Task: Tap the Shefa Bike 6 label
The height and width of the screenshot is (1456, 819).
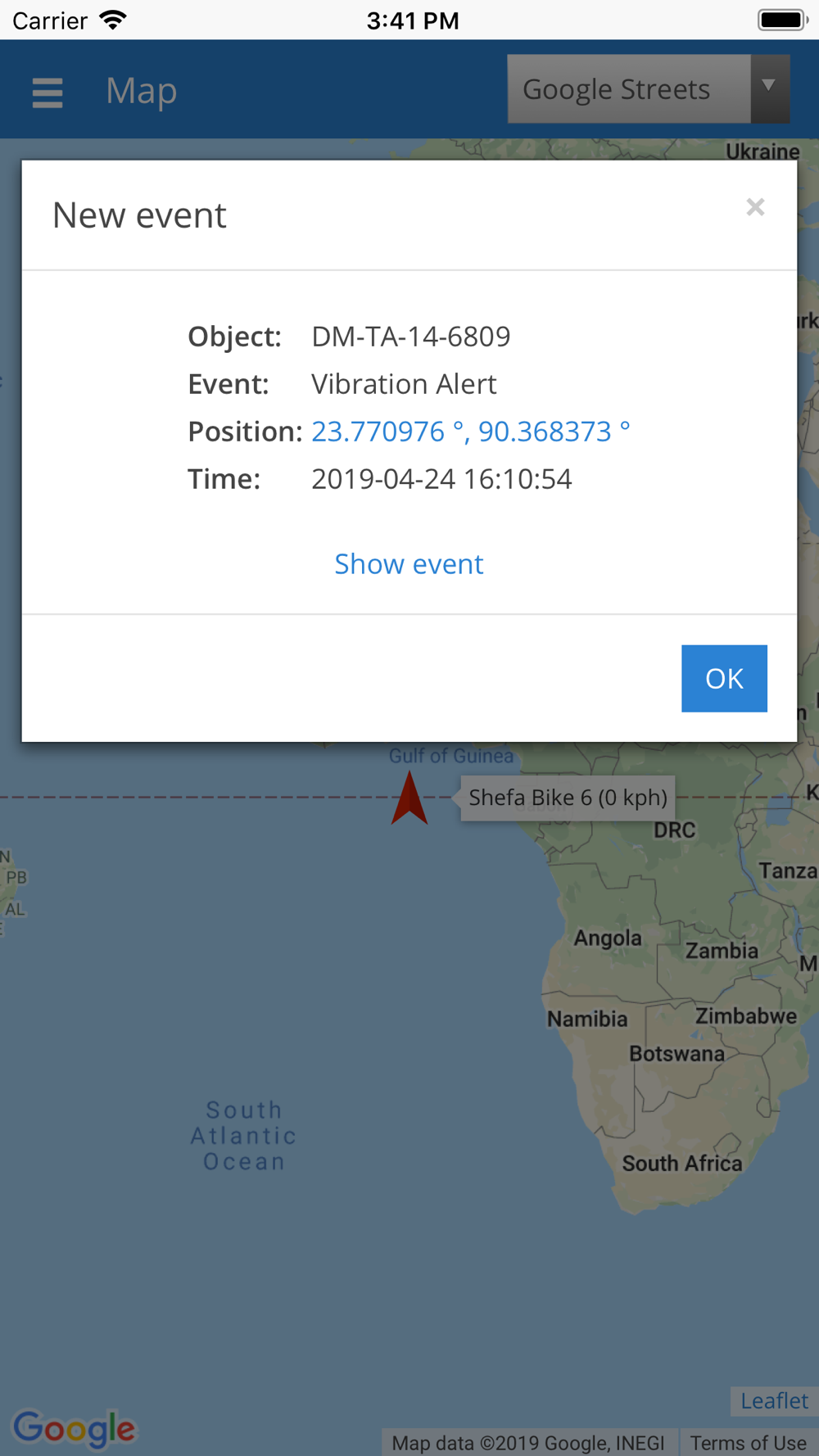Action: click(568, 798)
